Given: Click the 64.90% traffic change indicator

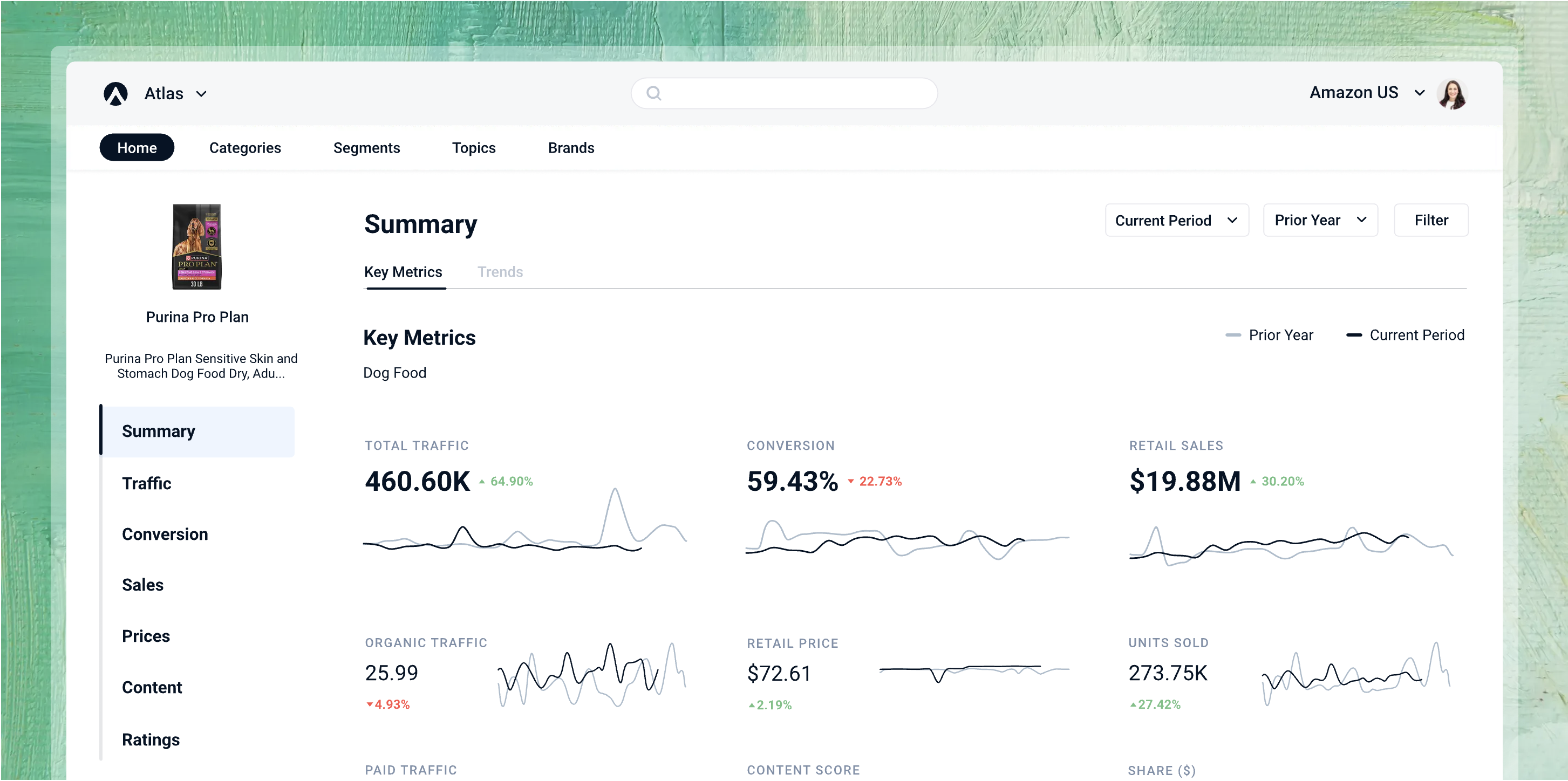Looking at the screenshot, I should [x=506, y=481].
